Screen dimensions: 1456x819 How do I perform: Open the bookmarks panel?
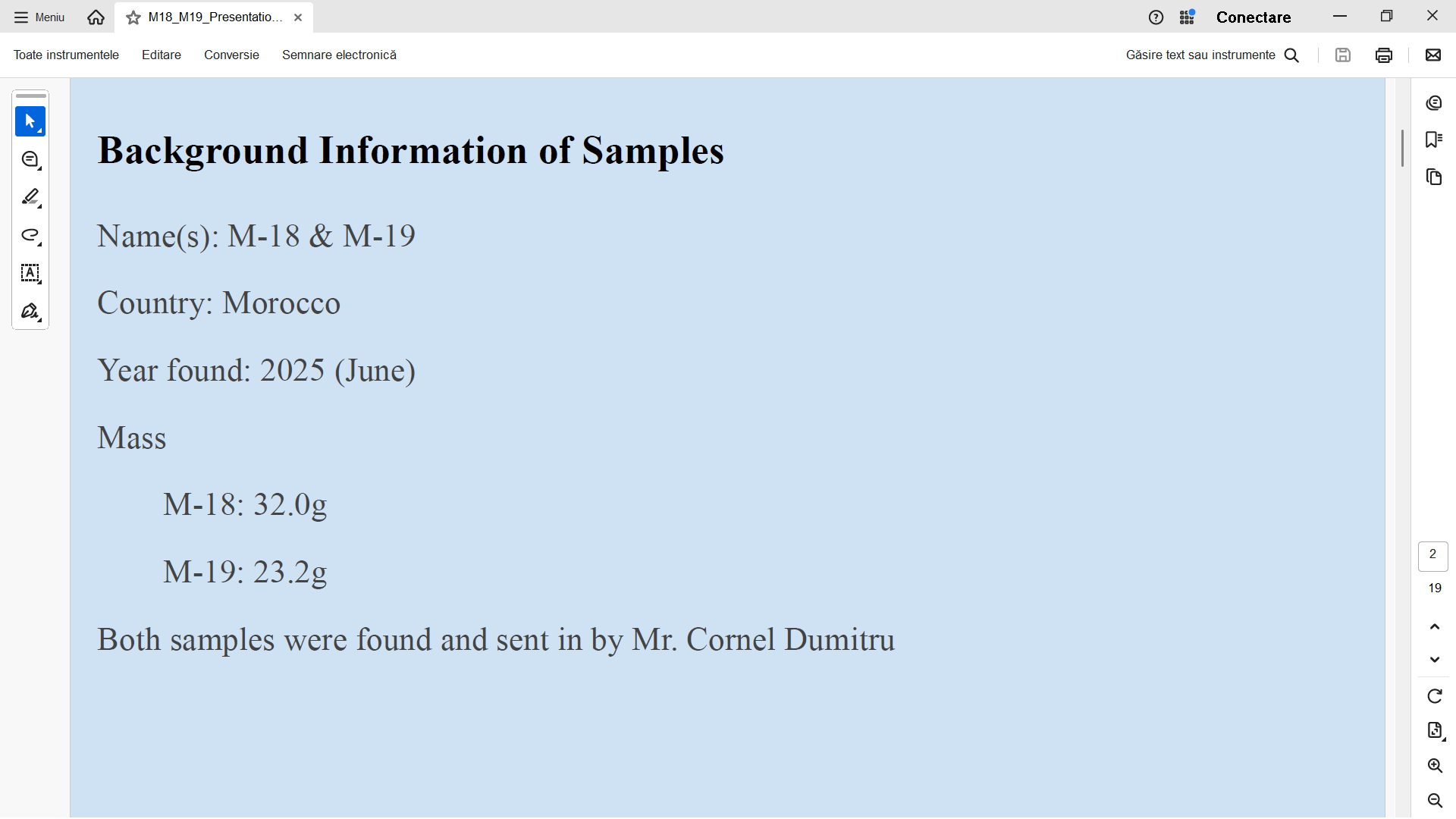pos(1433,140)
